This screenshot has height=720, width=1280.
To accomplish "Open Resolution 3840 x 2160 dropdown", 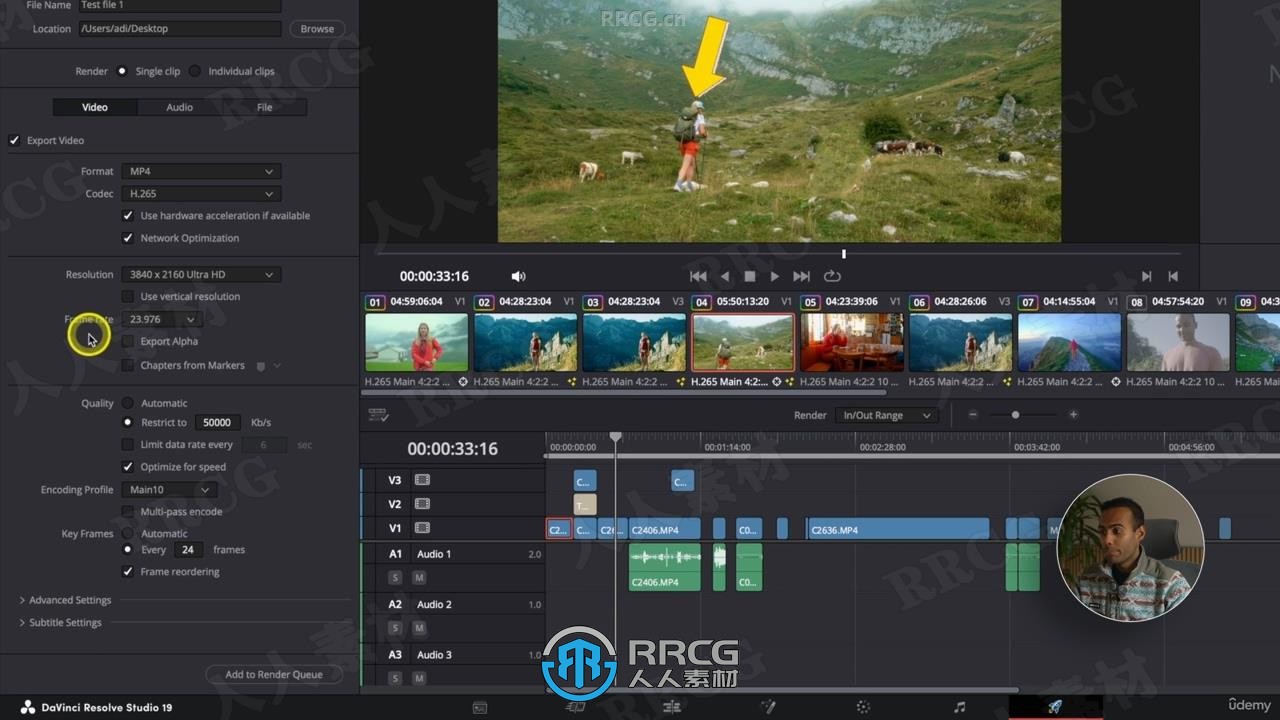I will click(200, 274).
